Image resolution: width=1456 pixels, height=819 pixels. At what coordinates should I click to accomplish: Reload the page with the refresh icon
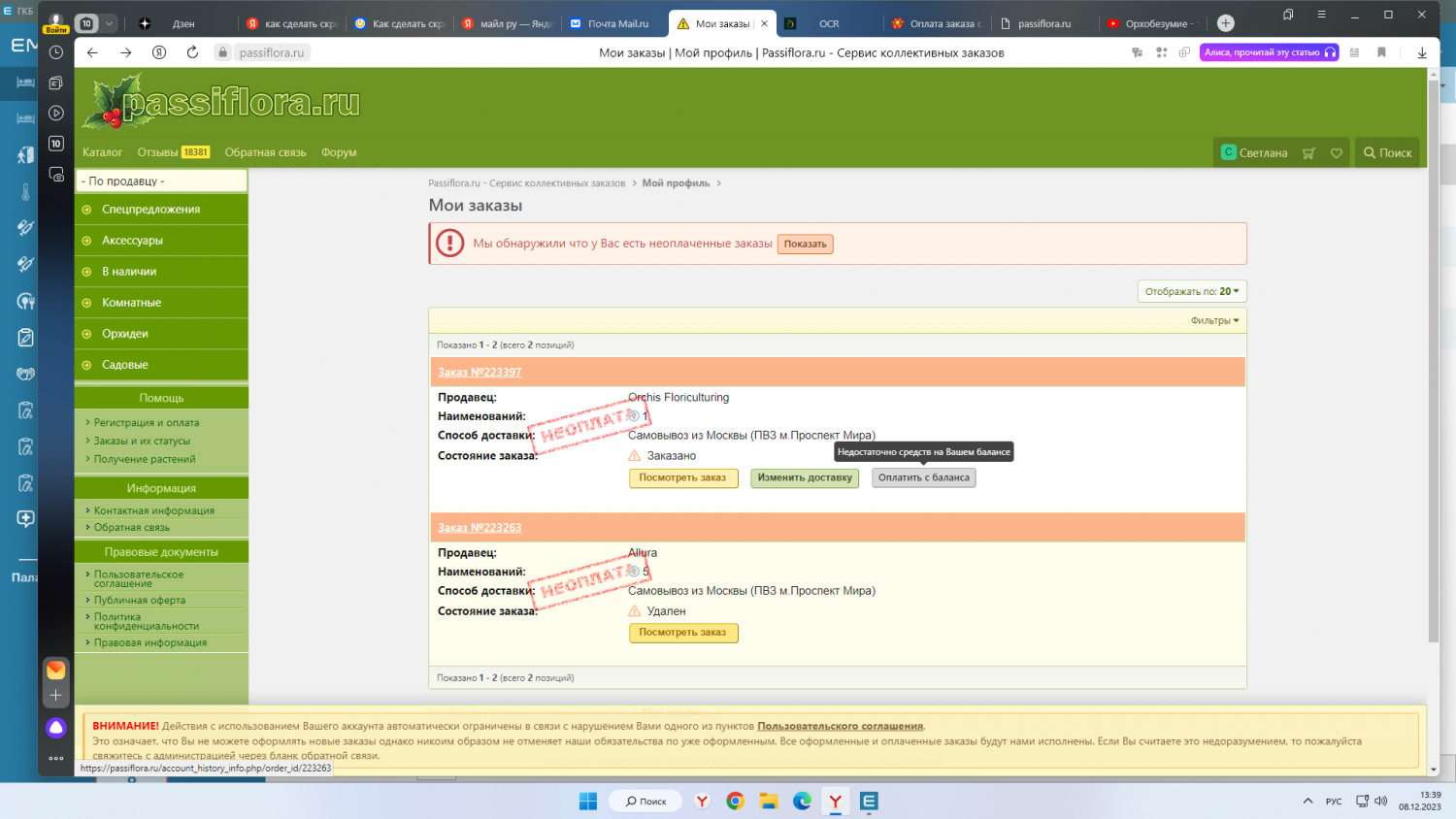(x=192, y=52)
